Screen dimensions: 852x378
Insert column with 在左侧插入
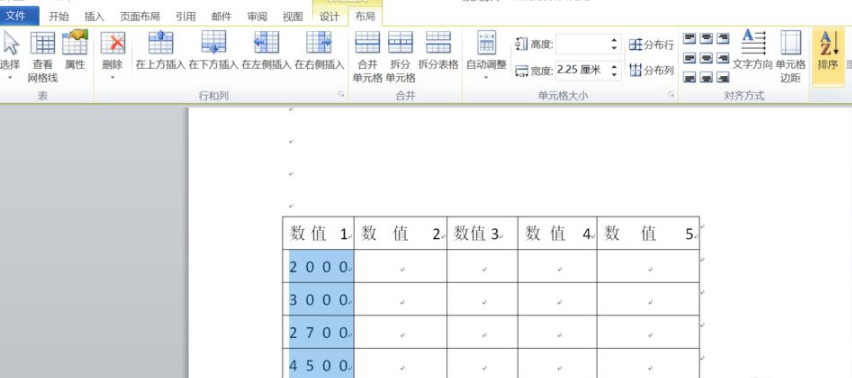[x=266, y=50]
